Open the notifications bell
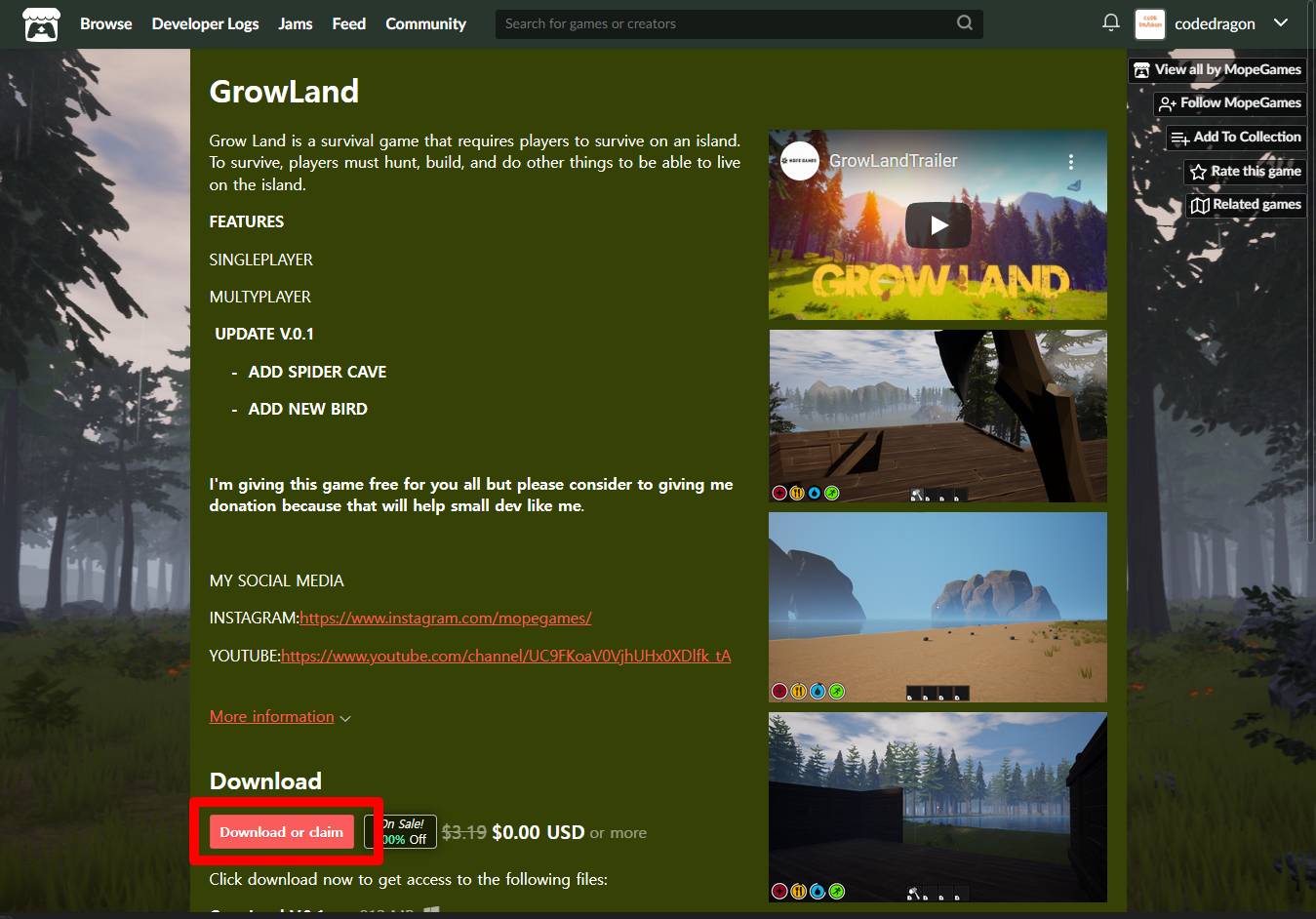The height and width of the screenshot is (919, 1316). click(x=1110, y=22)
